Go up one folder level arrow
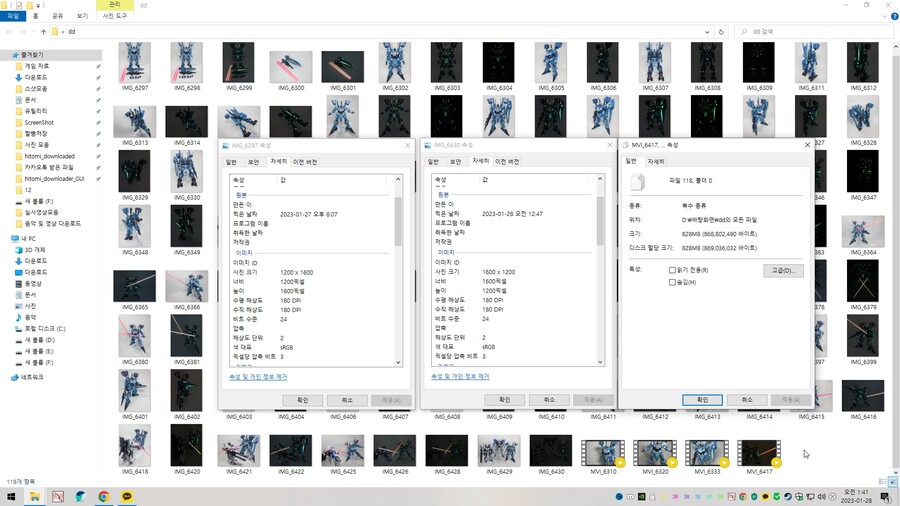Image resolution: width=900 pixels, height=506 pixels. 43,32
